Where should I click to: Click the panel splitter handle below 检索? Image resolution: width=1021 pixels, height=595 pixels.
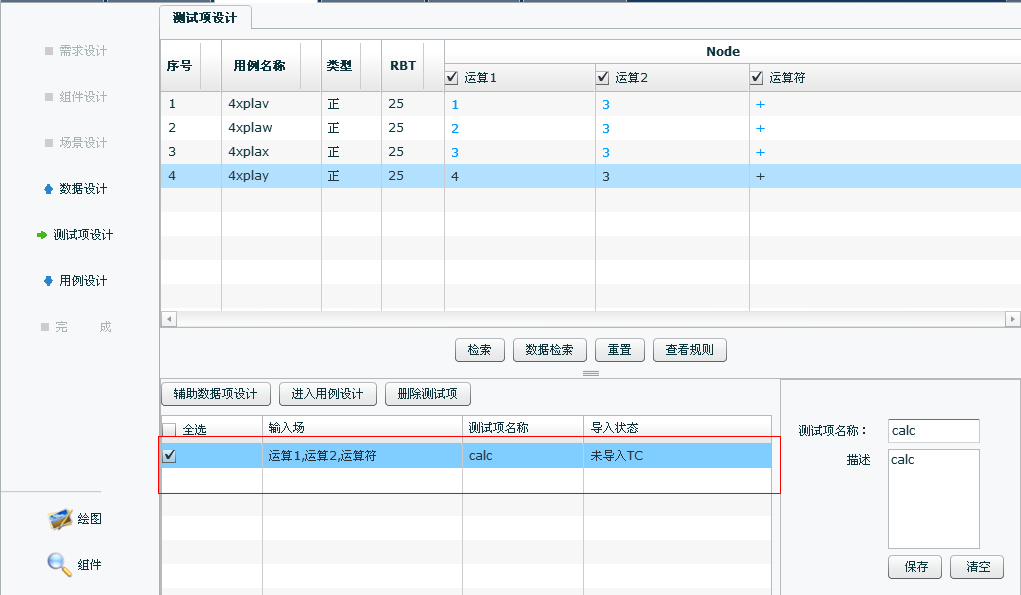[x=590, y=373]
